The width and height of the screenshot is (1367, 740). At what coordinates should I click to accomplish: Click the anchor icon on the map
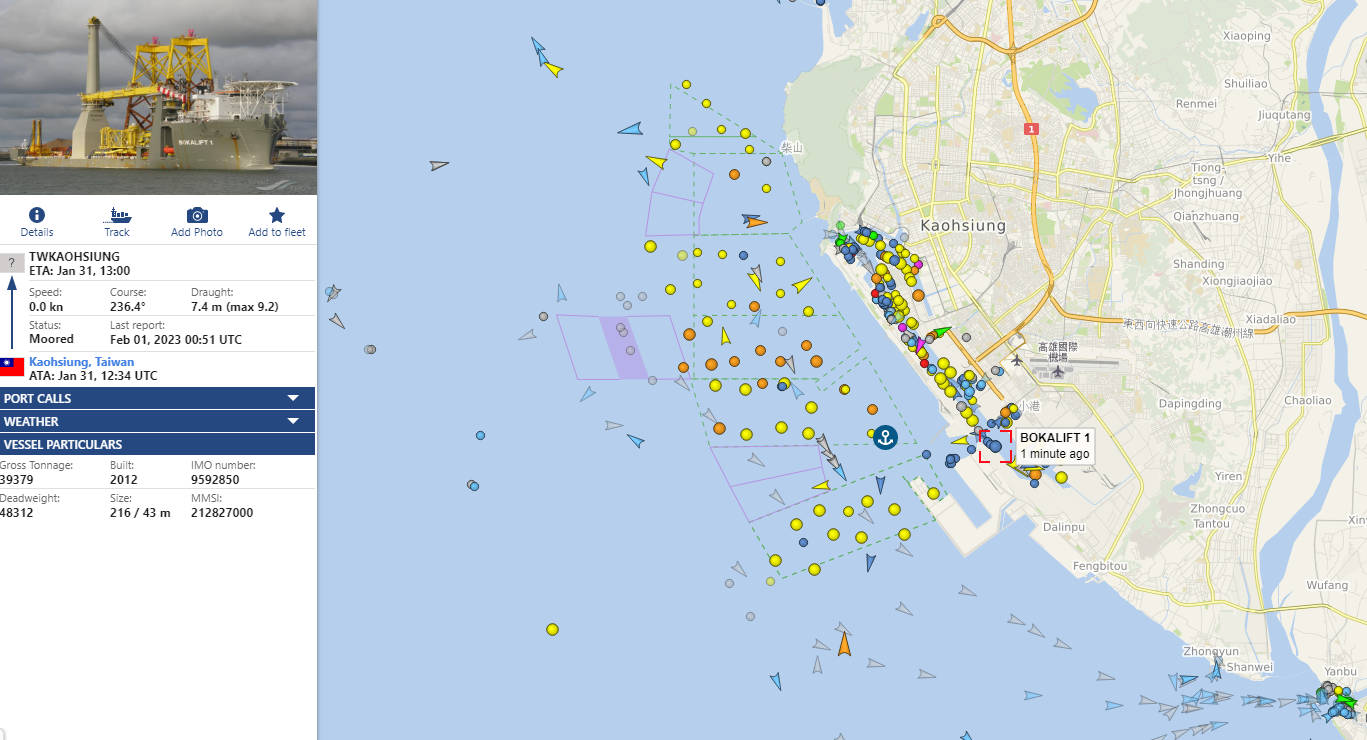(884, 436)
